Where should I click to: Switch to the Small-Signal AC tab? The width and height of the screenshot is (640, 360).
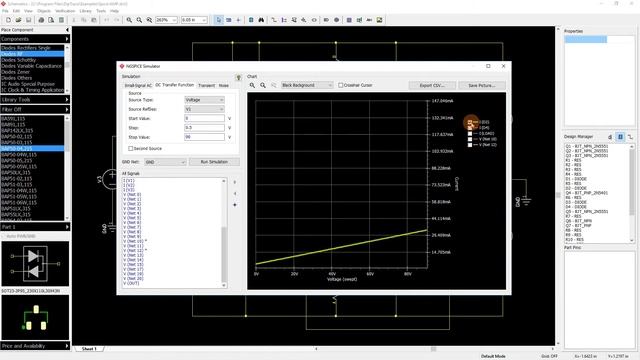pyautogui.click(x=138, y=86)
